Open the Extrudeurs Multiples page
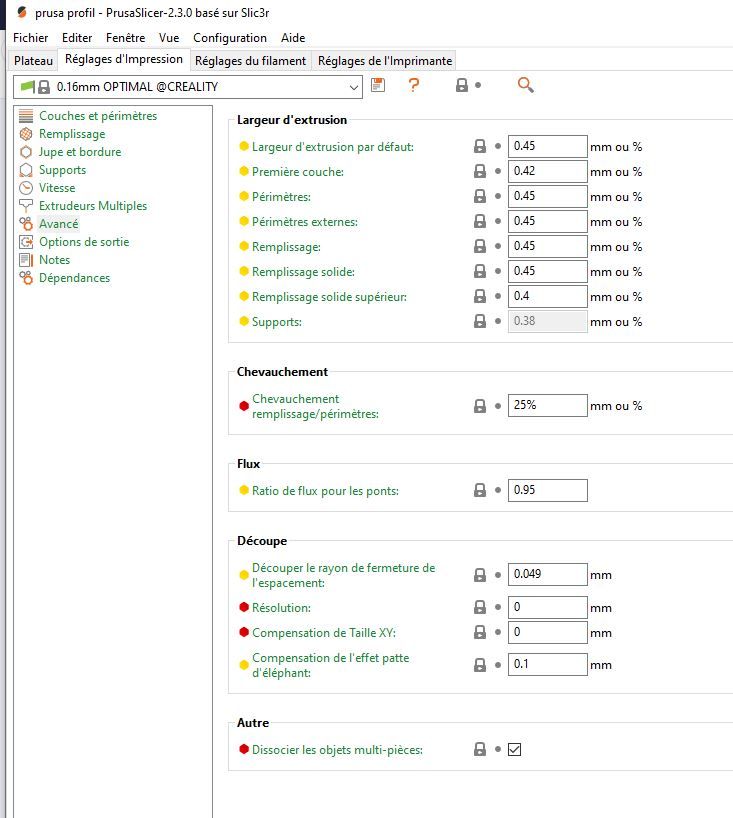Viewport: 733px width, 818px height. (93, 206)
